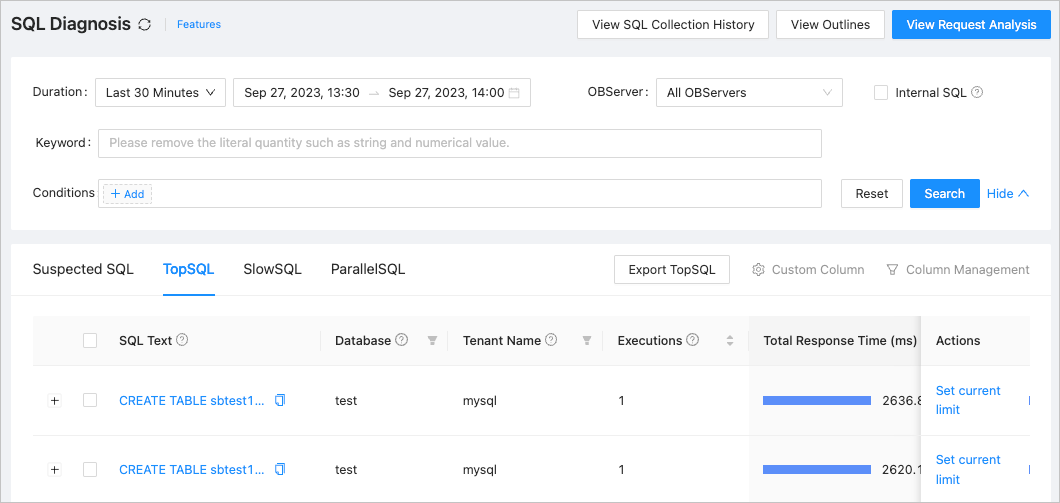Check the first row's checkbox
The width and height of the screenshot is (1060, 503).
(x=90, y=400)
